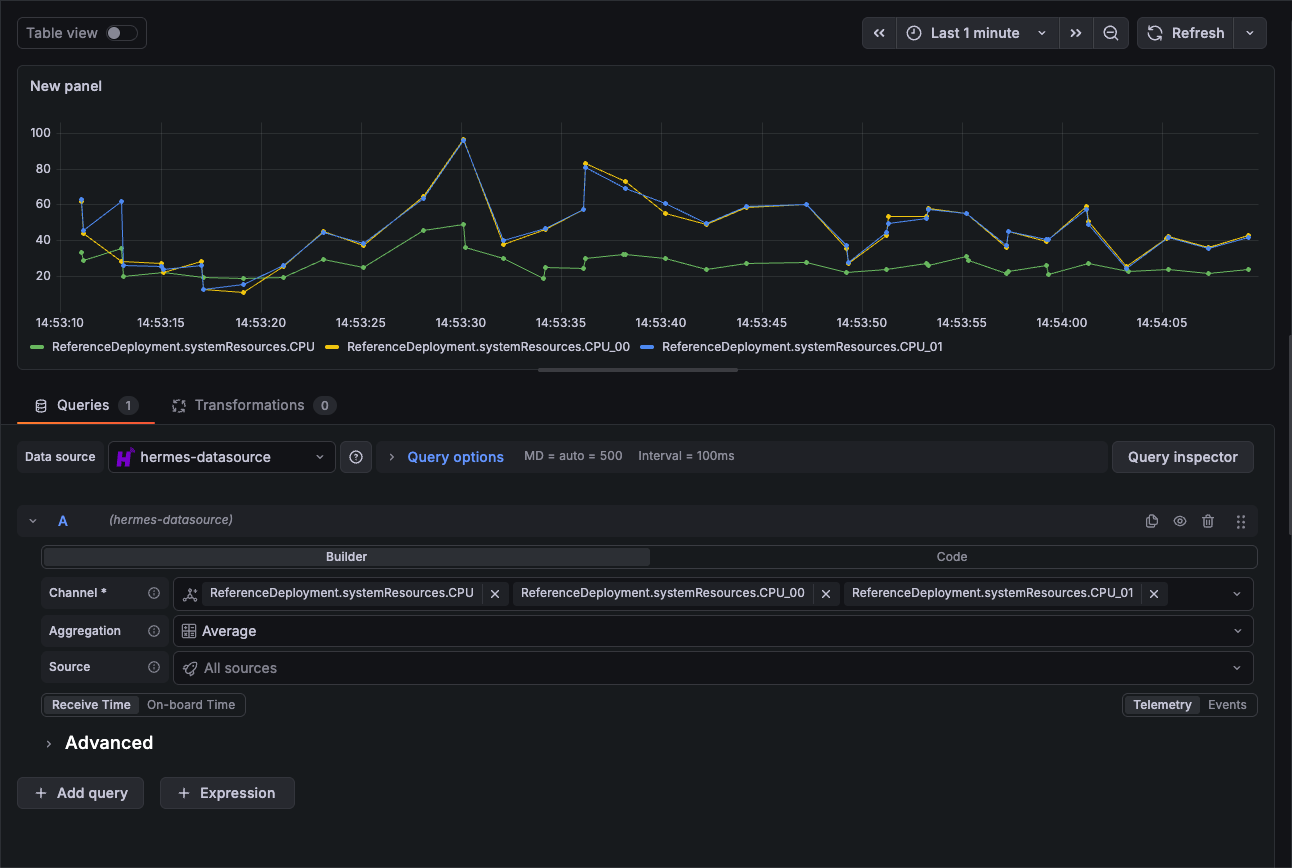Select the Builder editor mode

pos(347,557)
